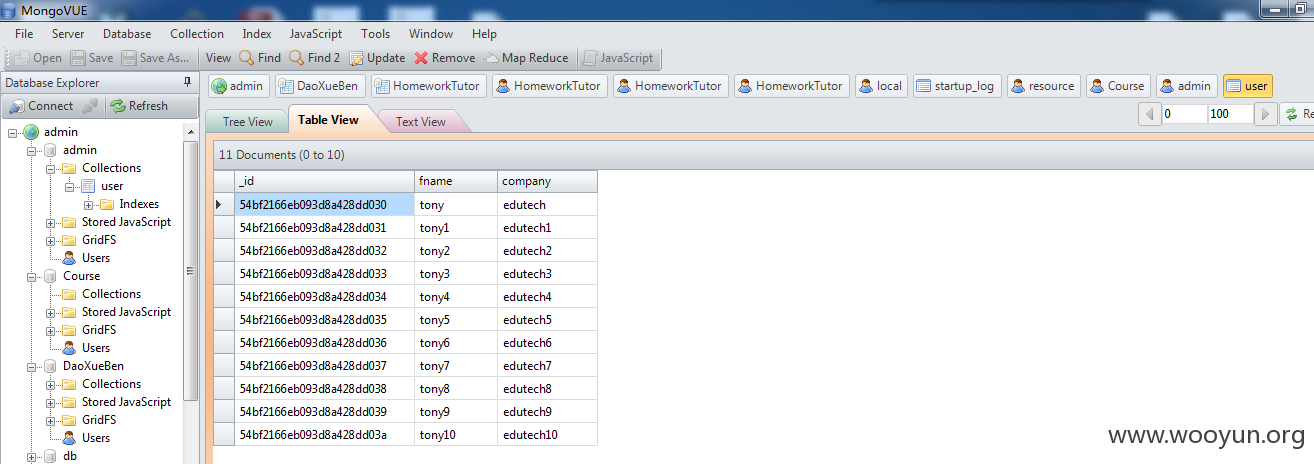This screenshot has width=1314, height=464.
Task: Collapse the admin server root node
Action: [13, 132]
